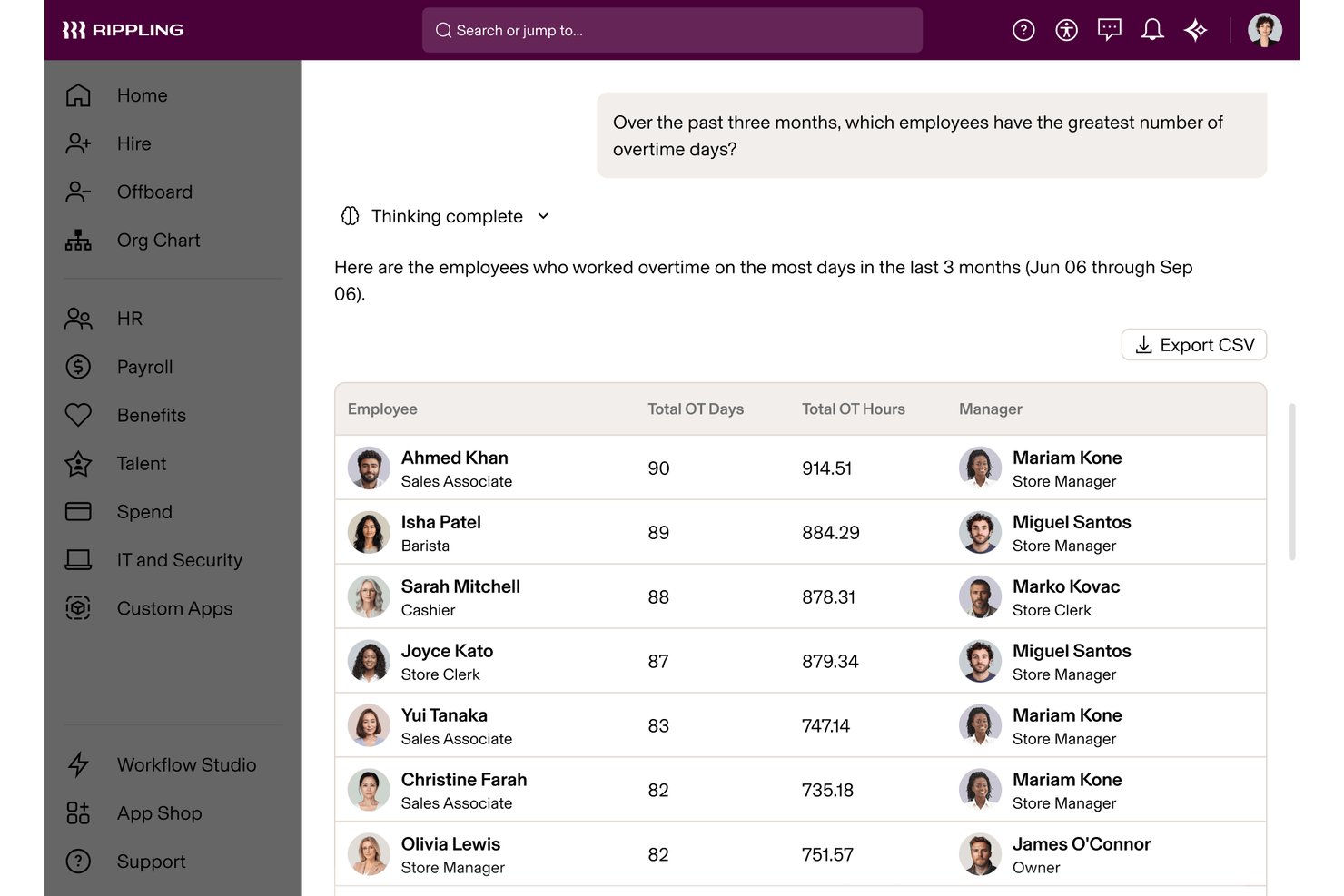
Task: Open accessibility options icon
Action: click(1066, 30)
